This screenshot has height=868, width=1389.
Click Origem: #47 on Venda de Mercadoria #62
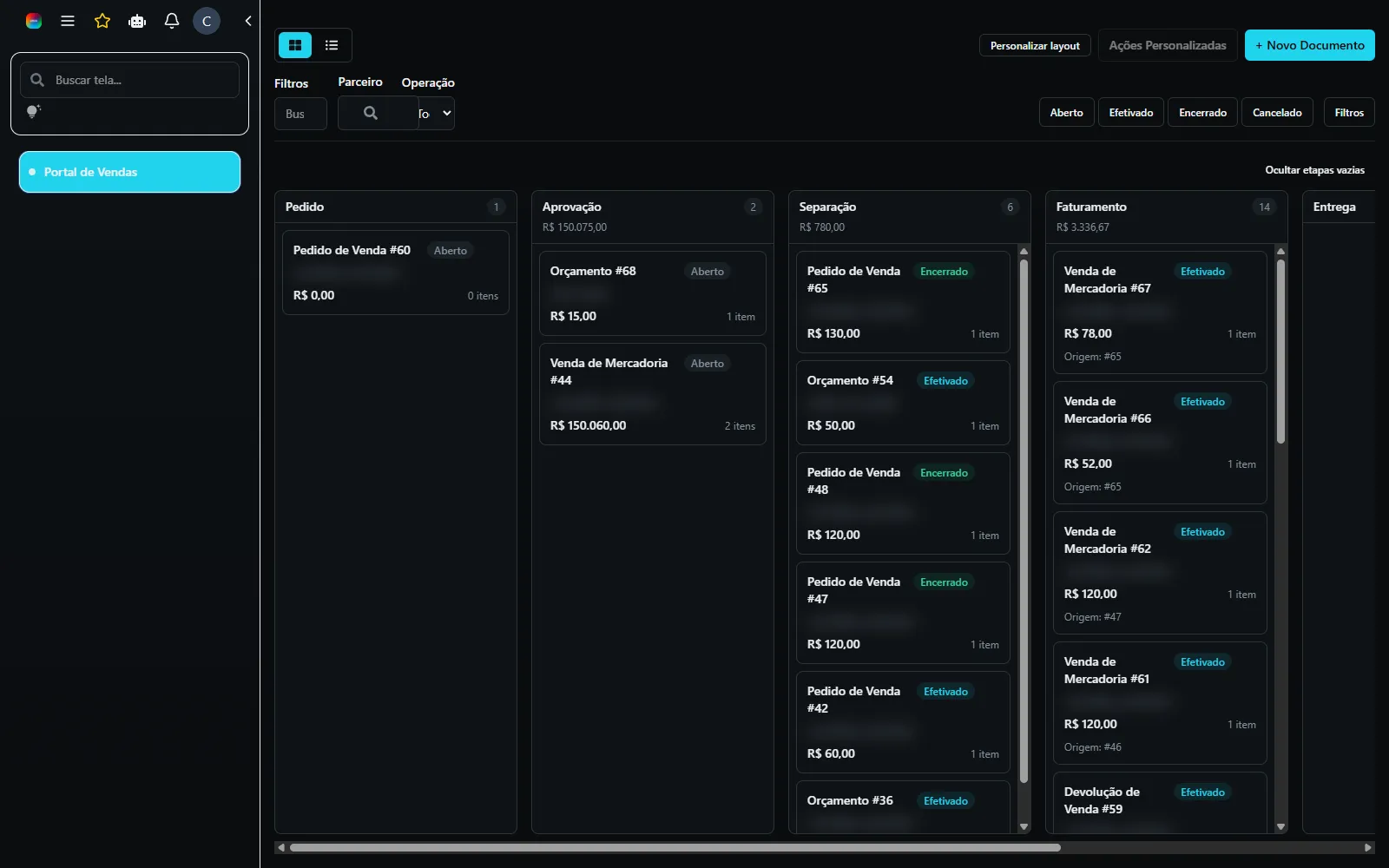[x=1093, y=617]
